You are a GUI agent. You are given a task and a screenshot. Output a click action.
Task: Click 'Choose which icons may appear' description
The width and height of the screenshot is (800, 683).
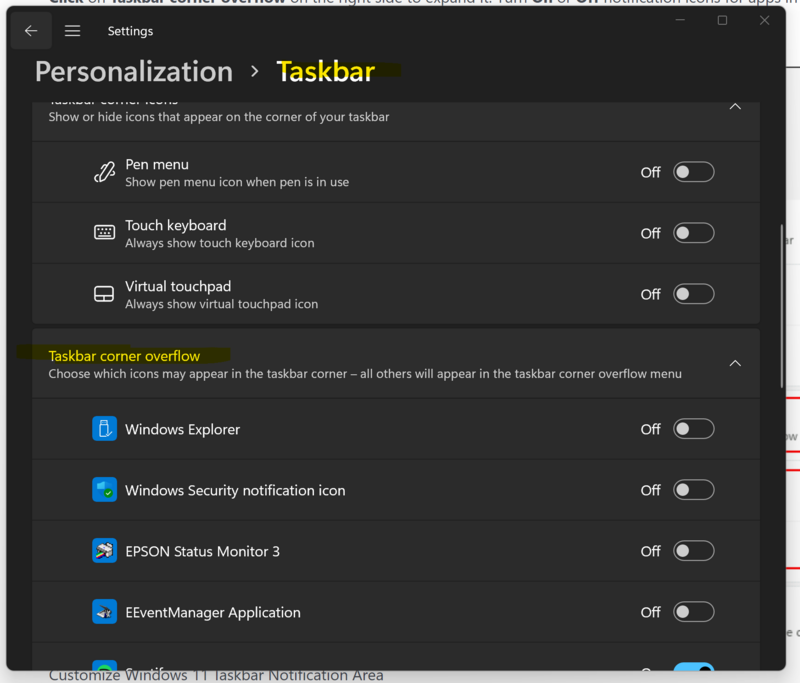pos(365,374)
